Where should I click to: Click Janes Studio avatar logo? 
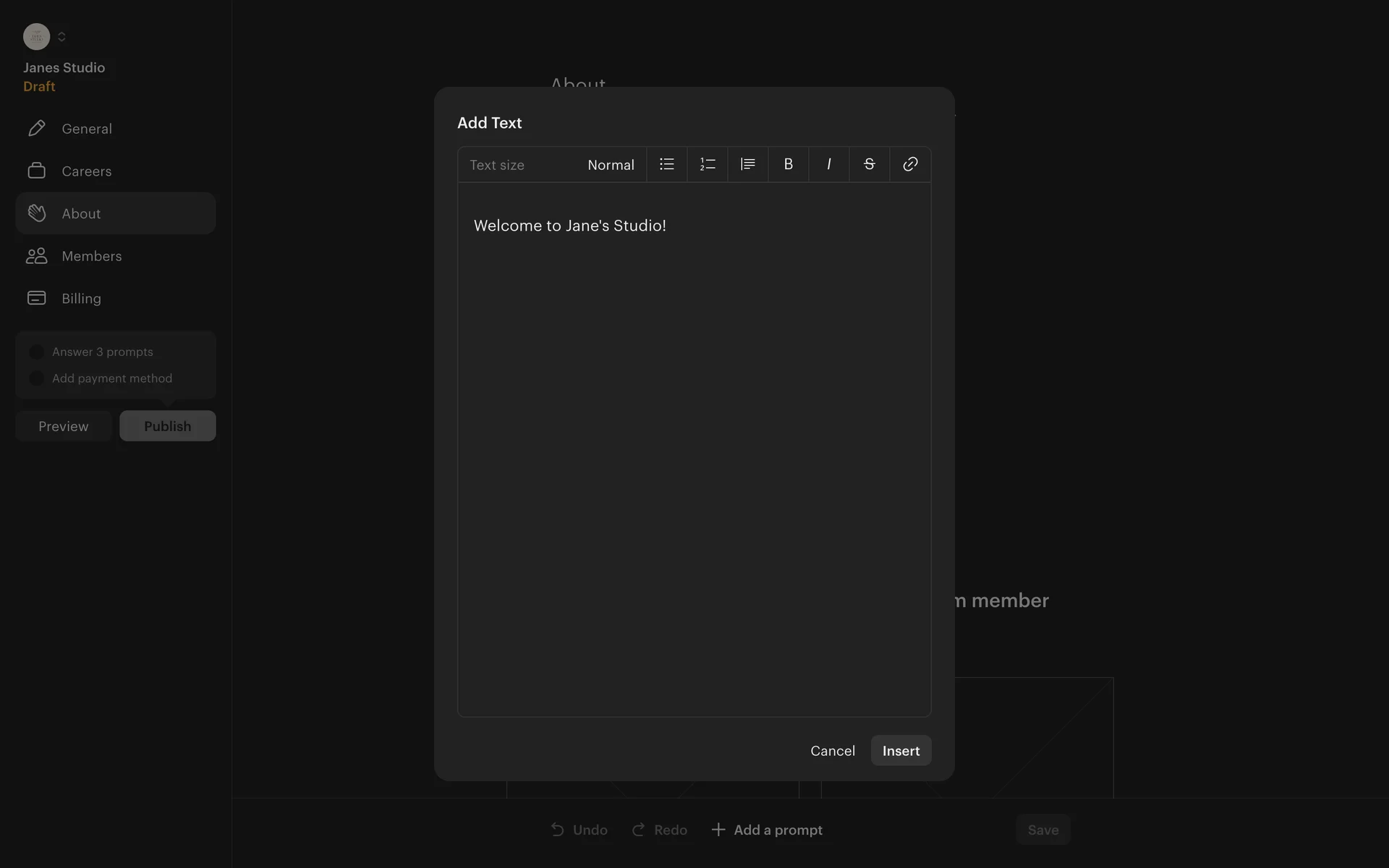coord(36,37)
